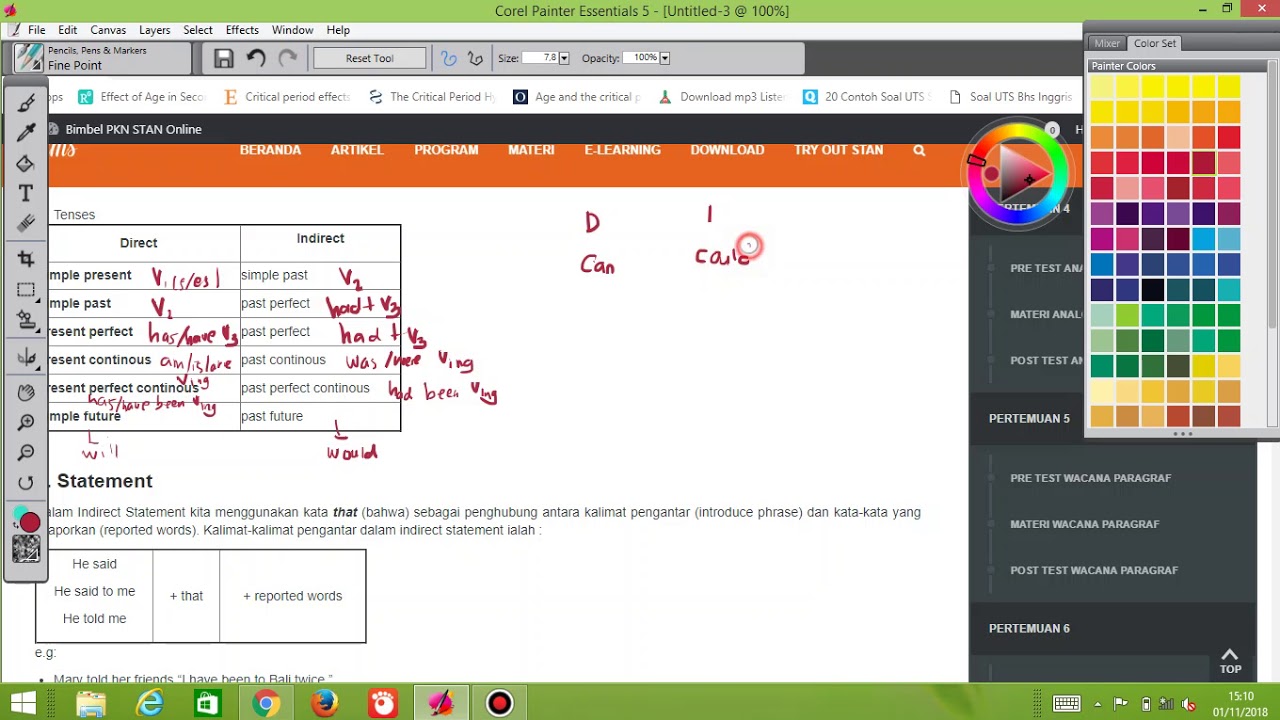Click the MATERI navigation link
This screenshot has height=720, width=1280.
pos(531,150)
